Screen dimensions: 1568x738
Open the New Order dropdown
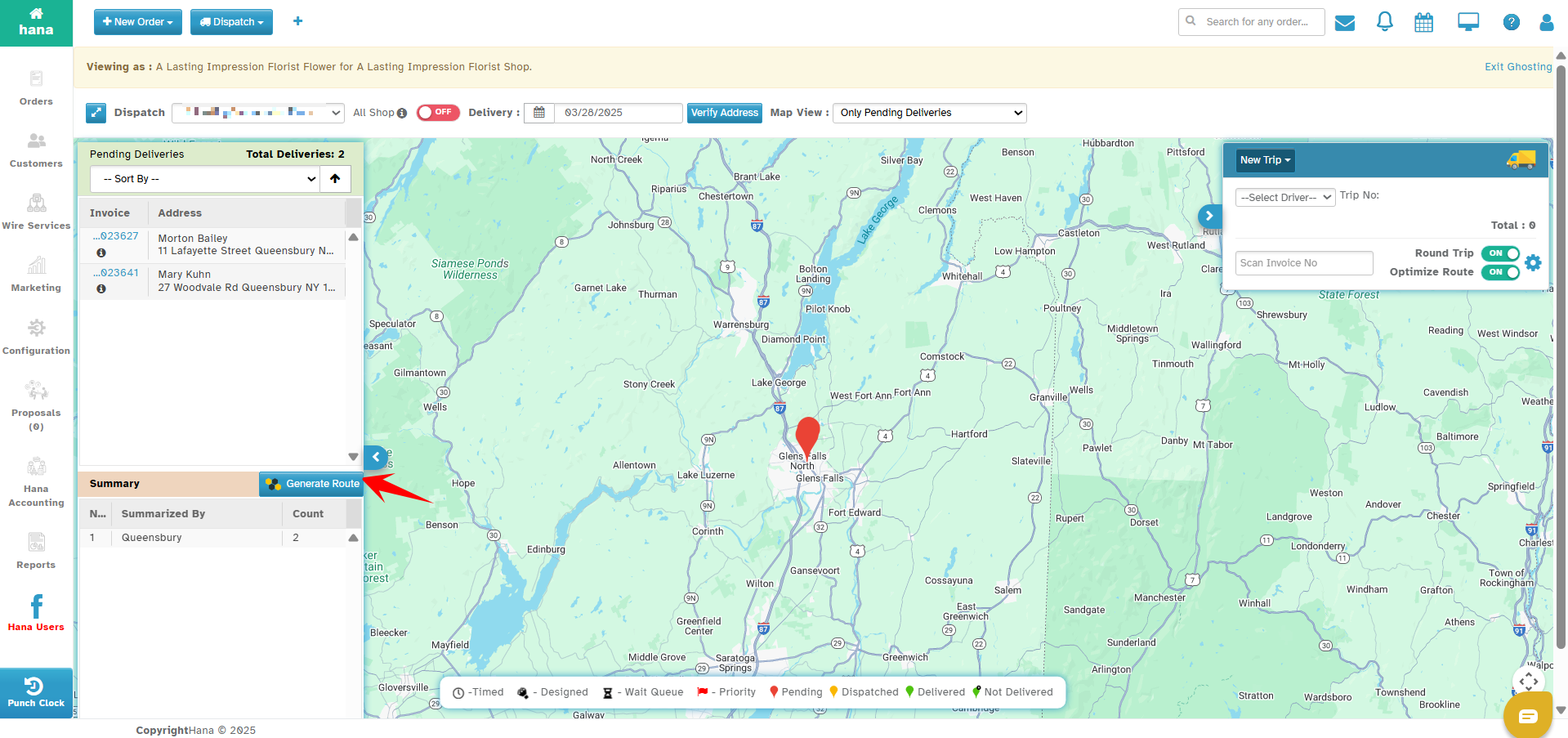coord(138,22)
